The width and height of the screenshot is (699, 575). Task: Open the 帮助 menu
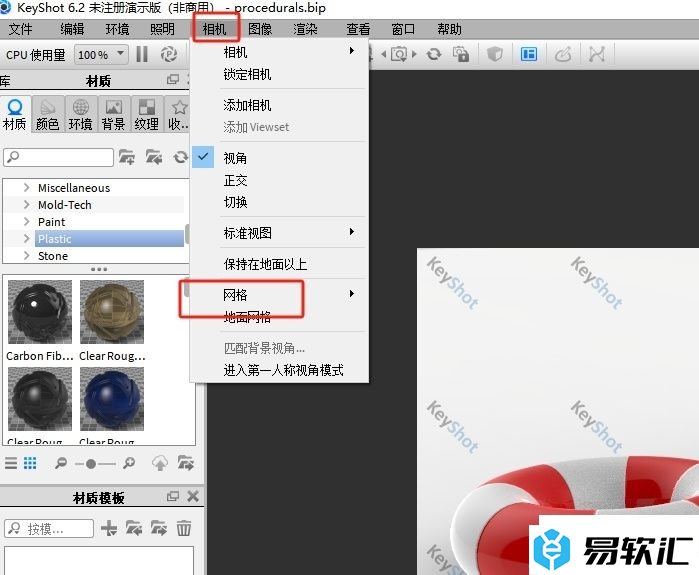(449, 29)
